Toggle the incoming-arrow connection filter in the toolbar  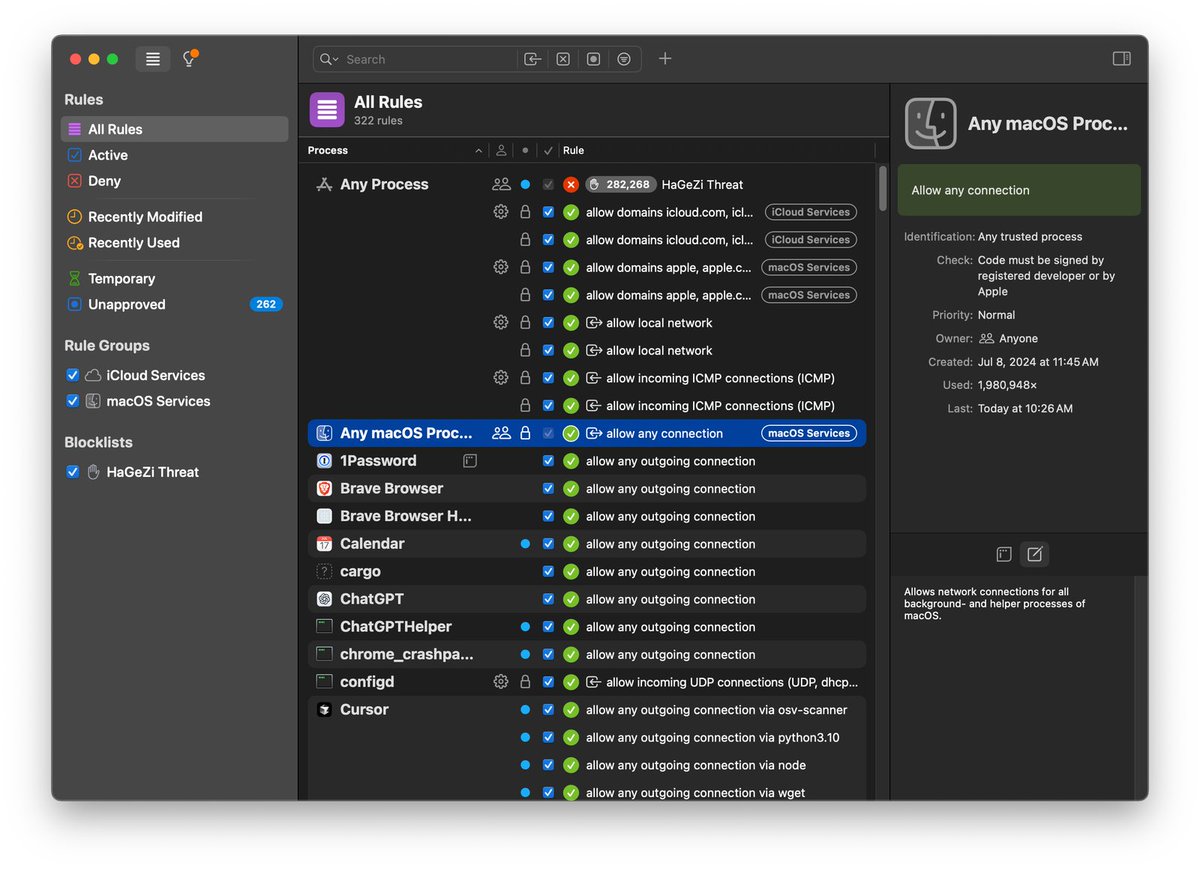coord(533,59)
